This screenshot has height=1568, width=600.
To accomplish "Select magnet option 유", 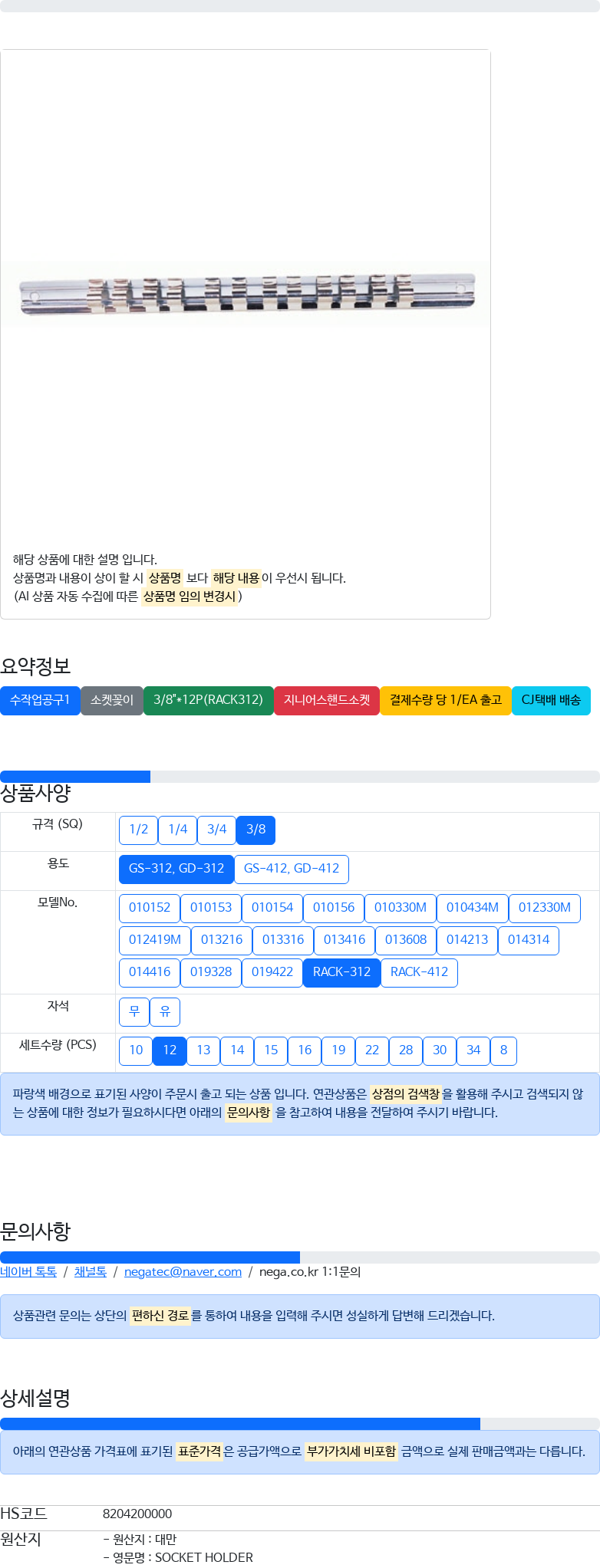I will click(x=165, y=1011).
